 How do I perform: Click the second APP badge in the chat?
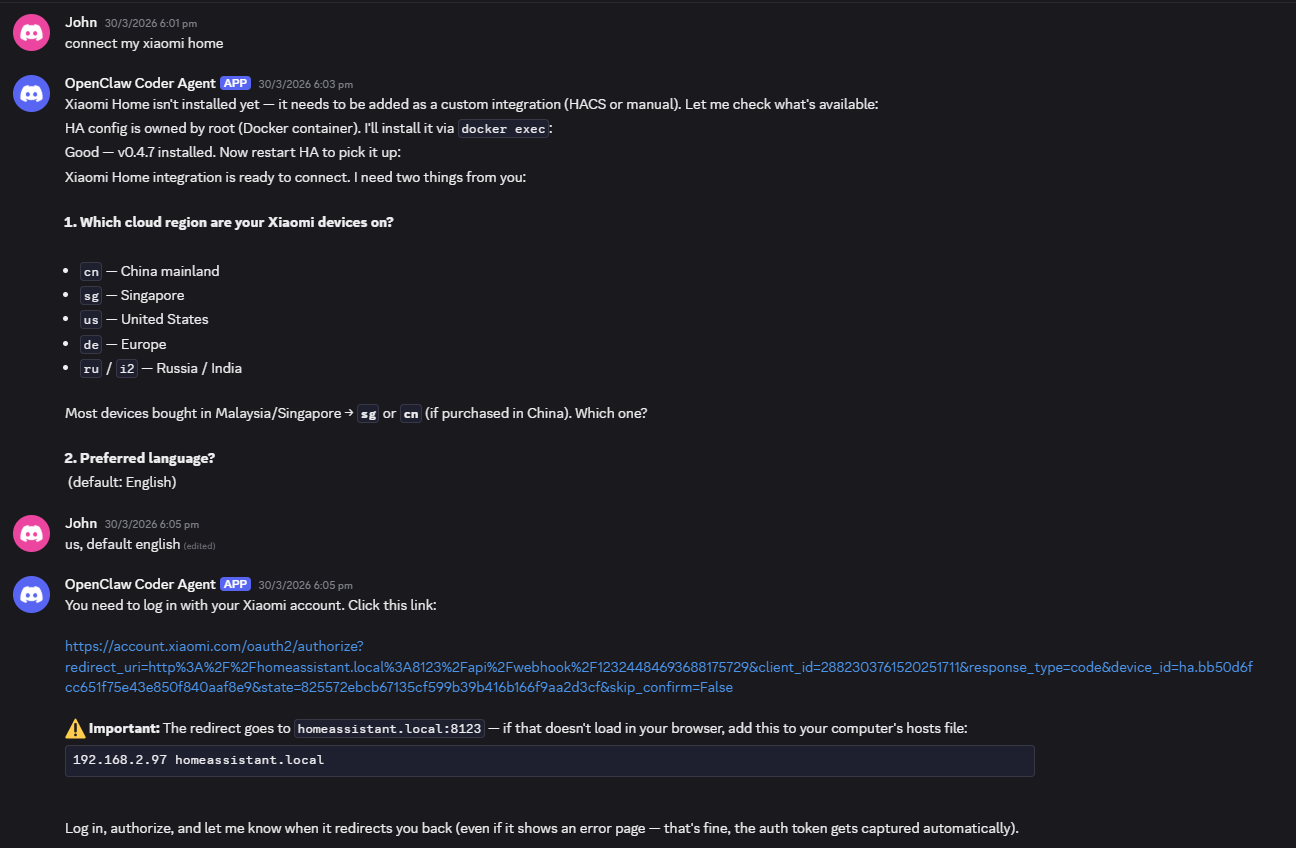pyautogui.click(x=235, y=584)
